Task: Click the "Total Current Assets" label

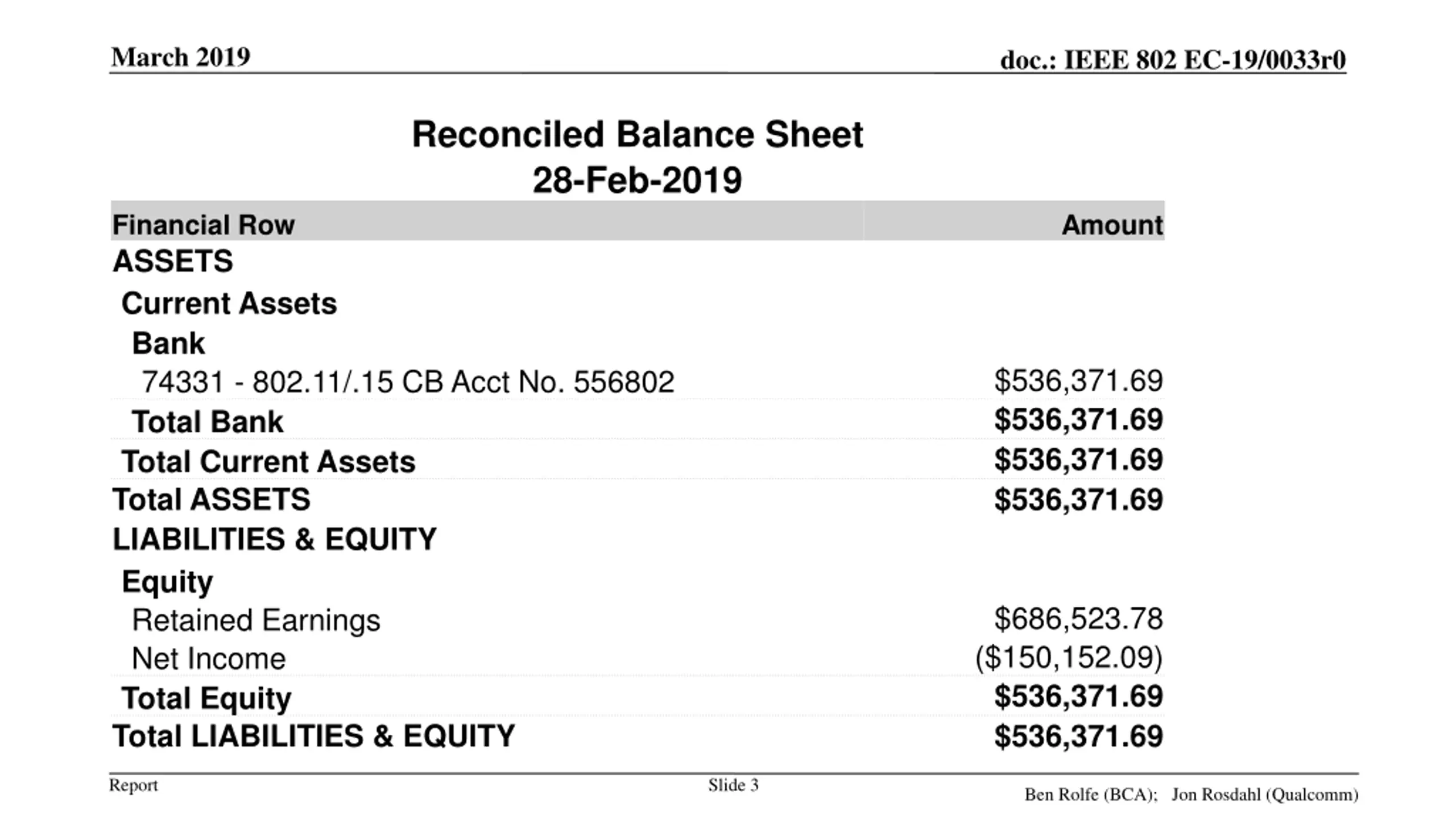Action: [268, 461]
